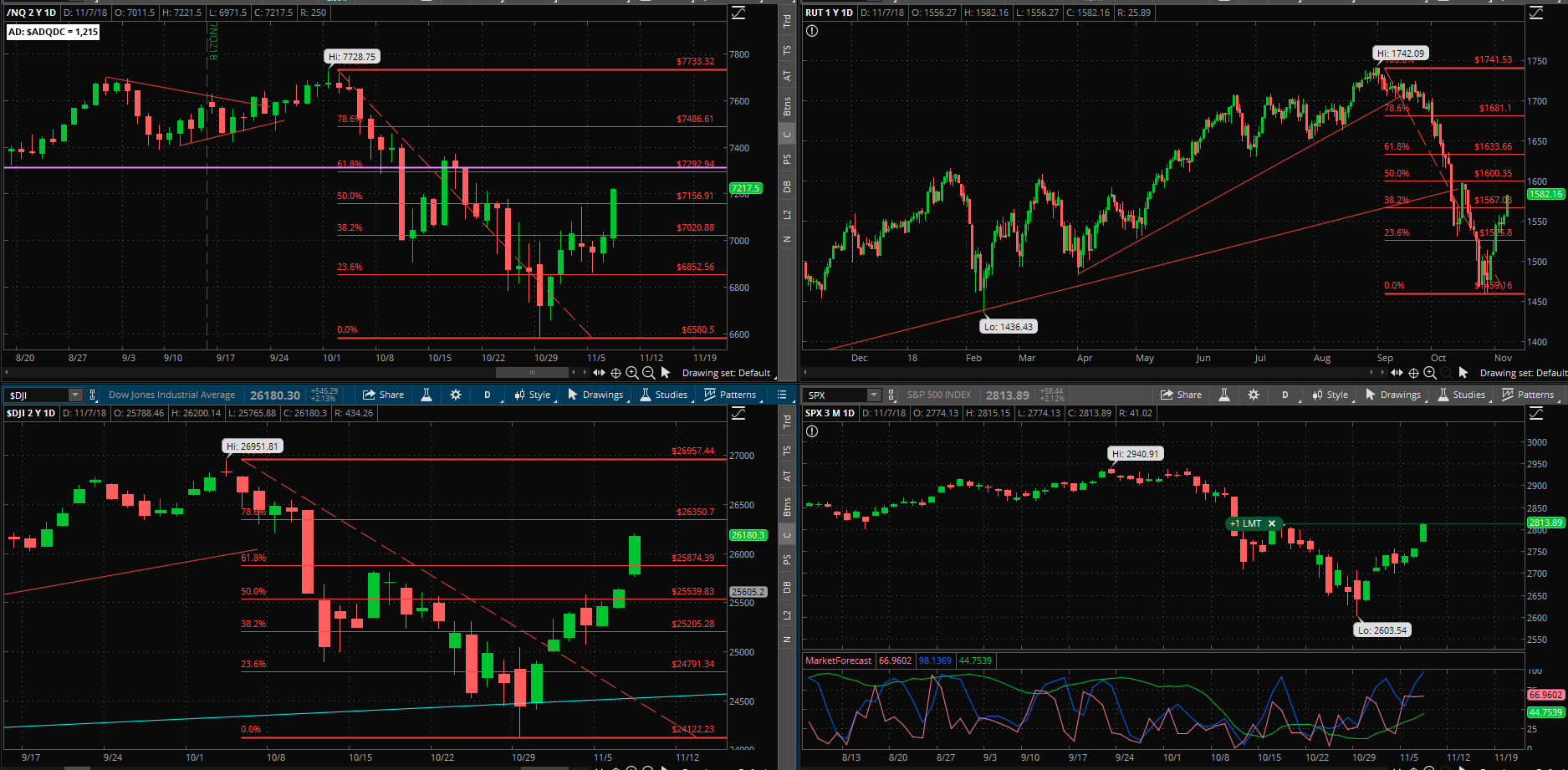This screenshot has width=1568, height=770.
Task: Click the scale icon on the $DJI chart
Action: 738,413
